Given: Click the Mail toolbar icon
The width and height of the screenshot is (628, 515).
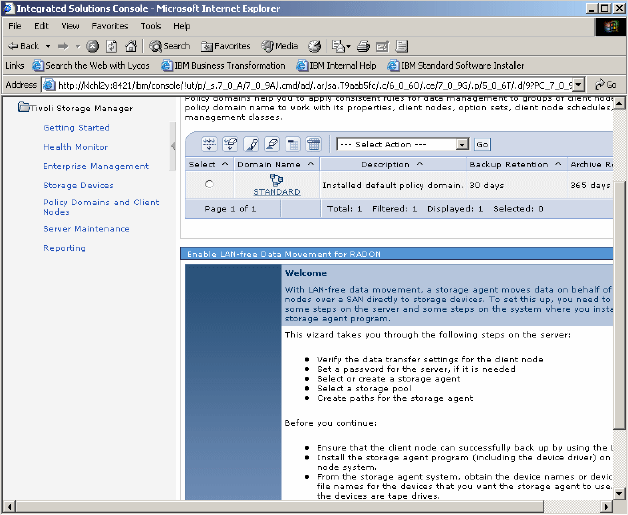Looking at the screenshot, I should 341,46.
